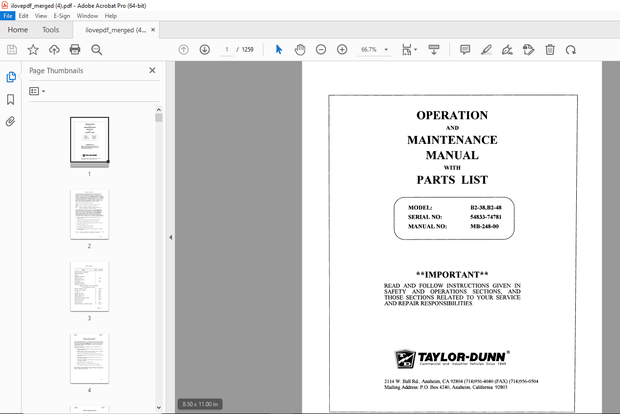620x414 pixels.
Task: Click the PARTS LIST title text
Action: [x=452, y=180]
